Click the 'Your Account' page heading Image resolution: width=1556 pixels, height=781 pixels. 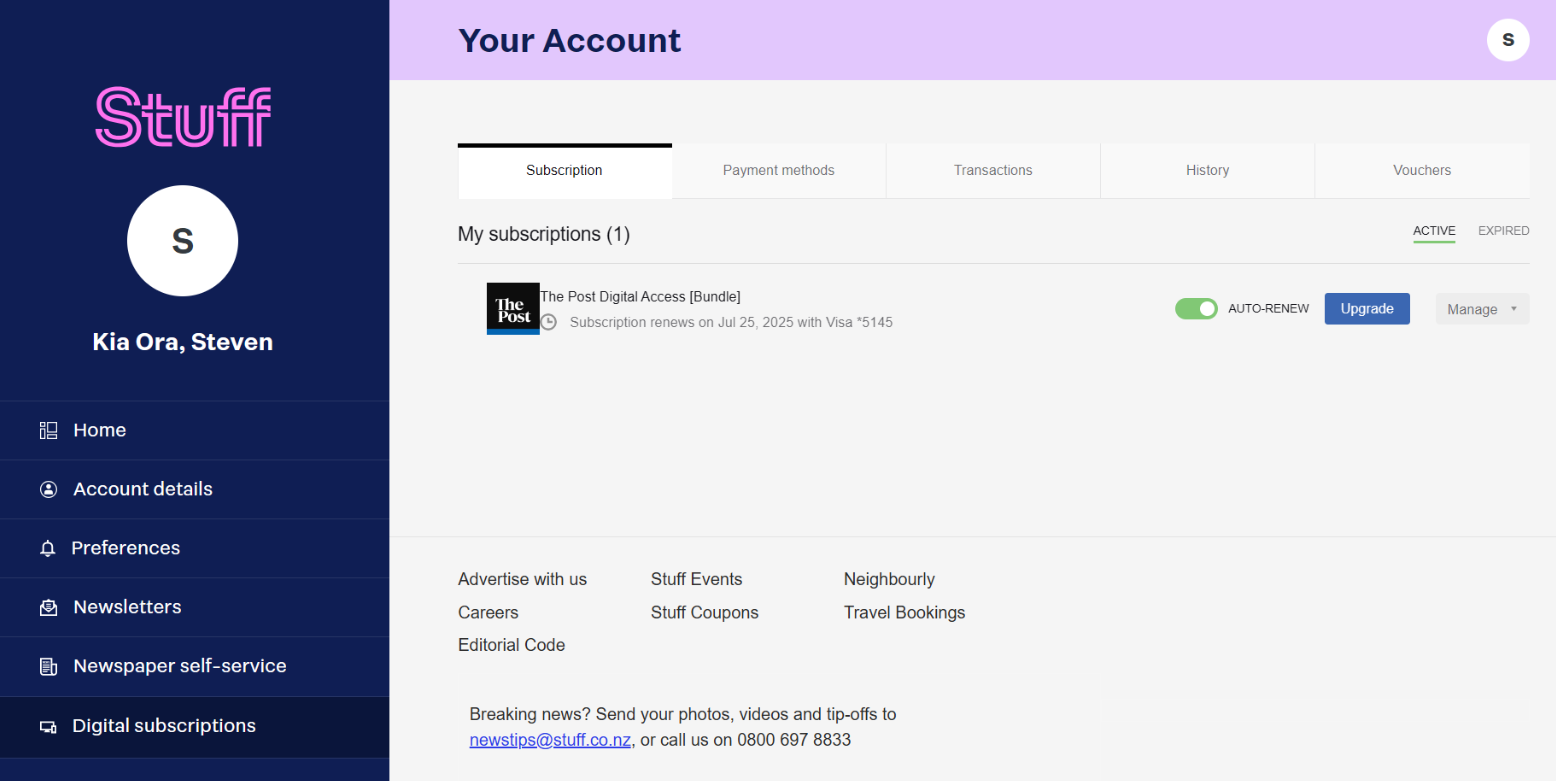click(x=569, y=40)
